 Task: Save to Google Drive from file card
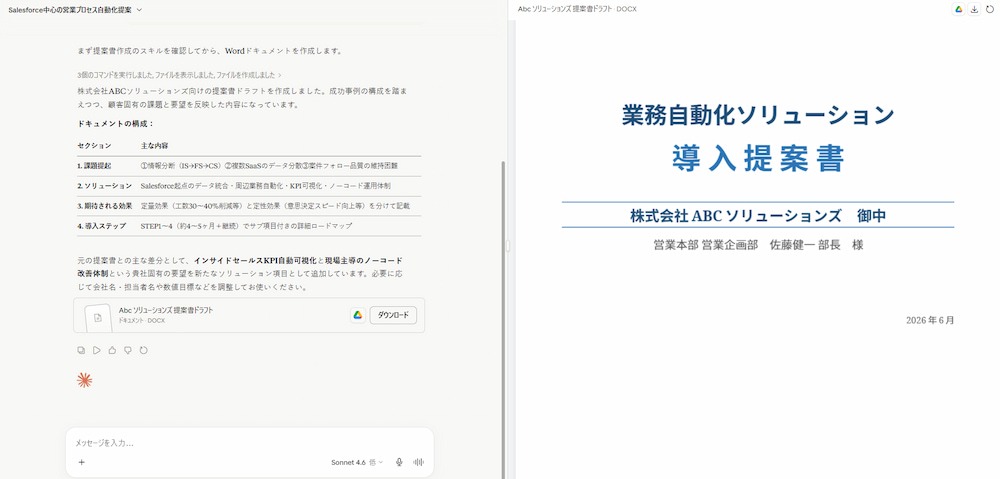pyautogui.click(x=358, y=315)
